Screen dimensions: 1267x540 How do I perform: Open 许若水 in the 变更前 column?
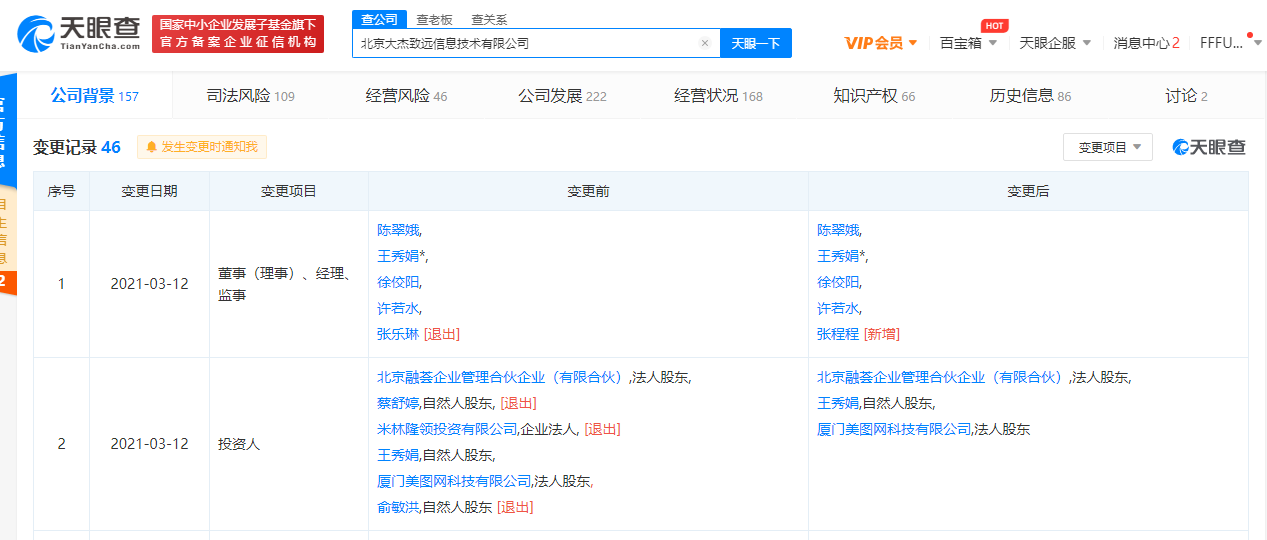(x=398, y=308)
